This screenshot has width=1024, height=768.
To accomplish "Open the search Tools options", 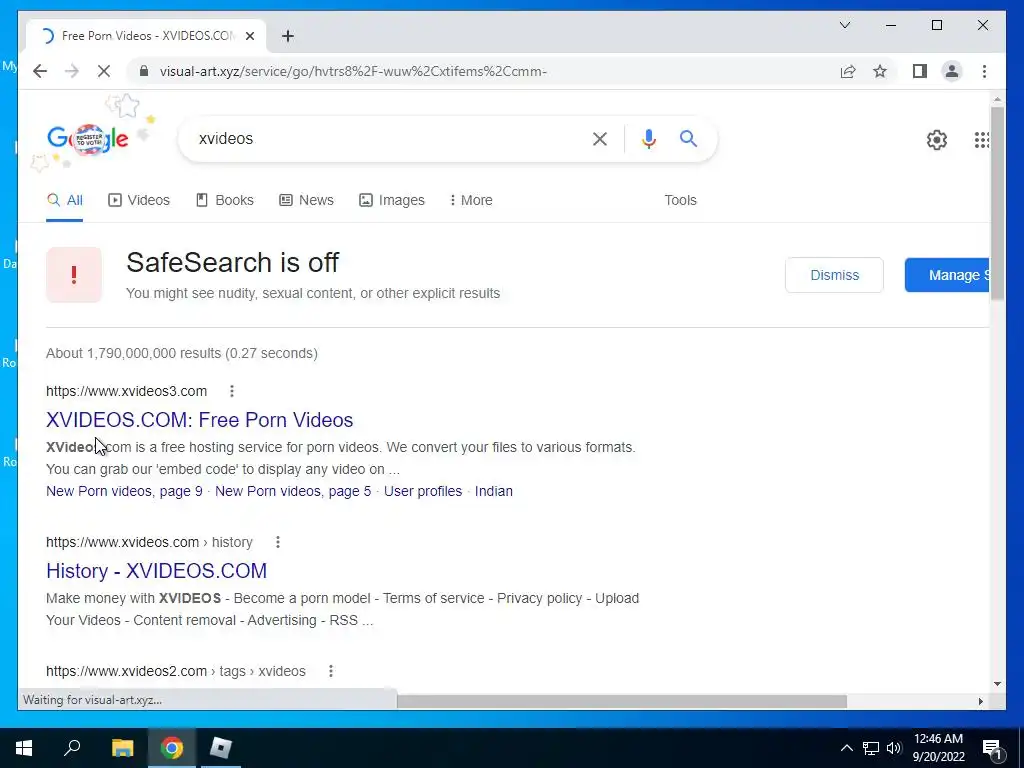I will click(680, 200).
